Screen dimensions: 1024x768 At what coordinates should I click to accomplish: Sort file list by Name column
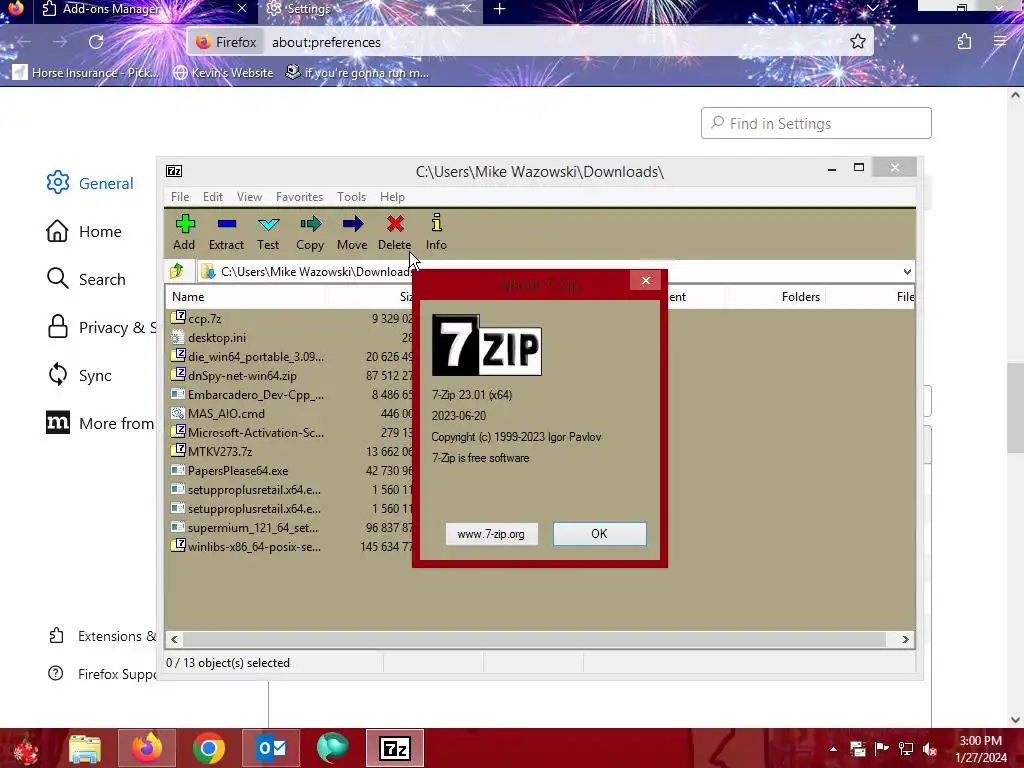coord(245,296)
